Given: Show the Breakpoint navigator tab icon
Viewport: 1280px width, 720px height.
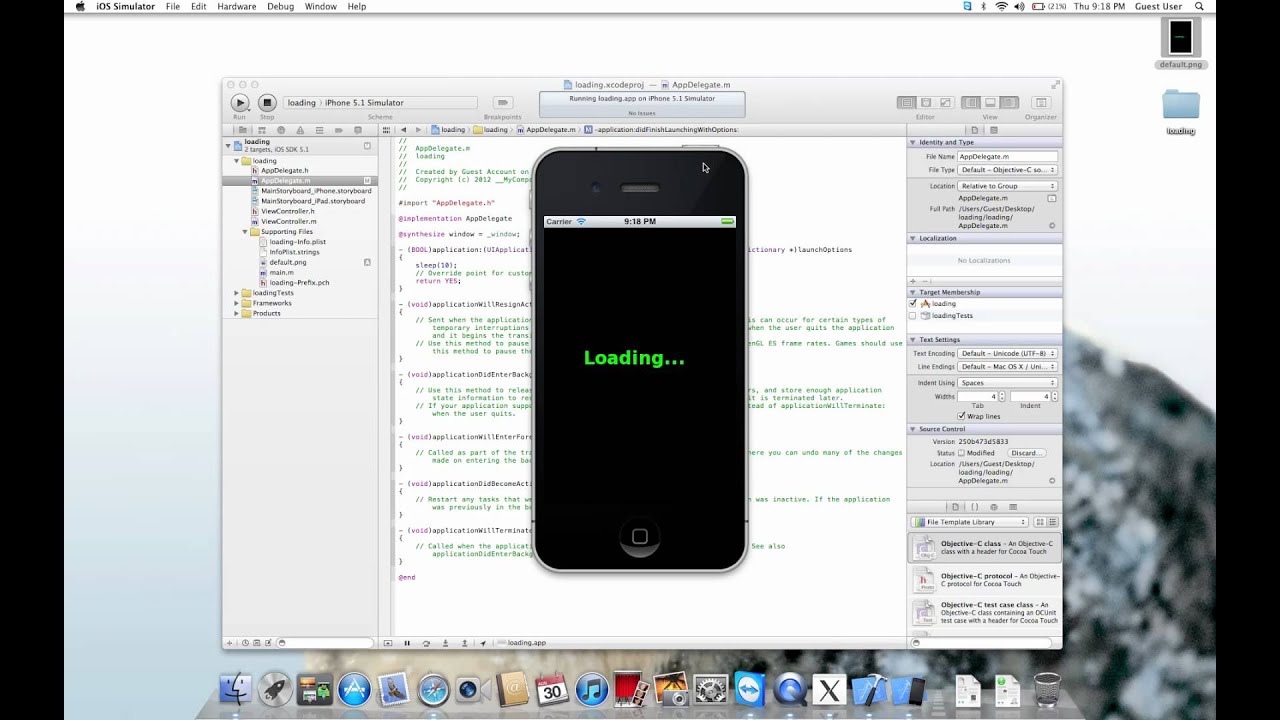Looking at the screenshot, I should pyautogui.click(x=339, y=130).
